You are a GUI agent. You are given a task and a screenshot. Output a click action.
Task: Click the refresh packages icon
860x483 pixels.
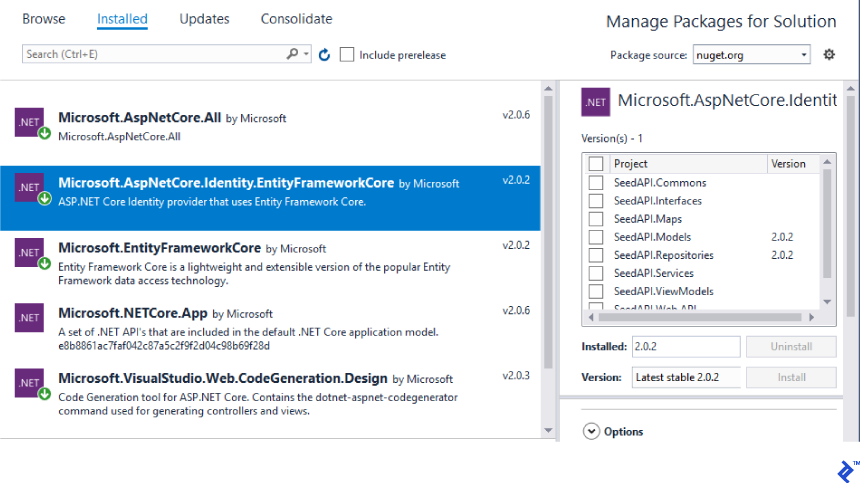(324, 55)
